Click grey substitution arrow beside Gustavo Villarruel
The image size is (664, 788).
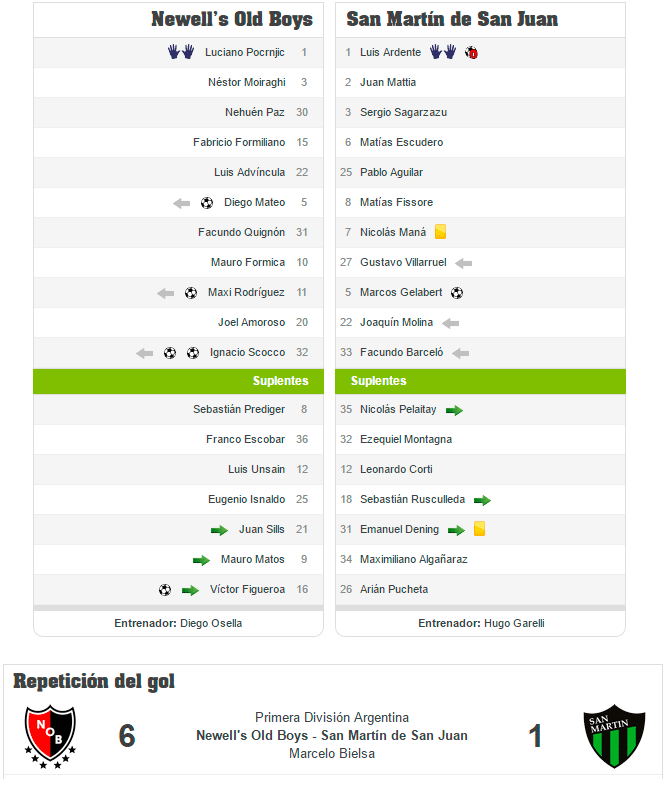coord(463,263)
